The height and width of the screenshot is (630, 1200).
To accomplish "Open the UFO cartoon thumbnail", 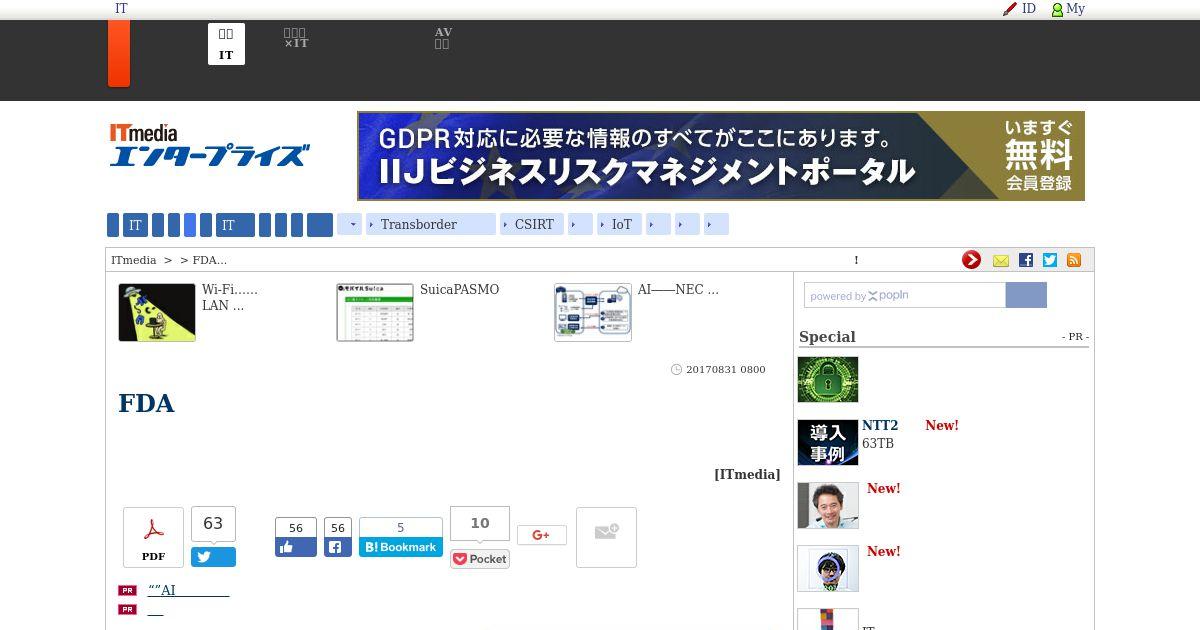I will click(x=157, y=312).
